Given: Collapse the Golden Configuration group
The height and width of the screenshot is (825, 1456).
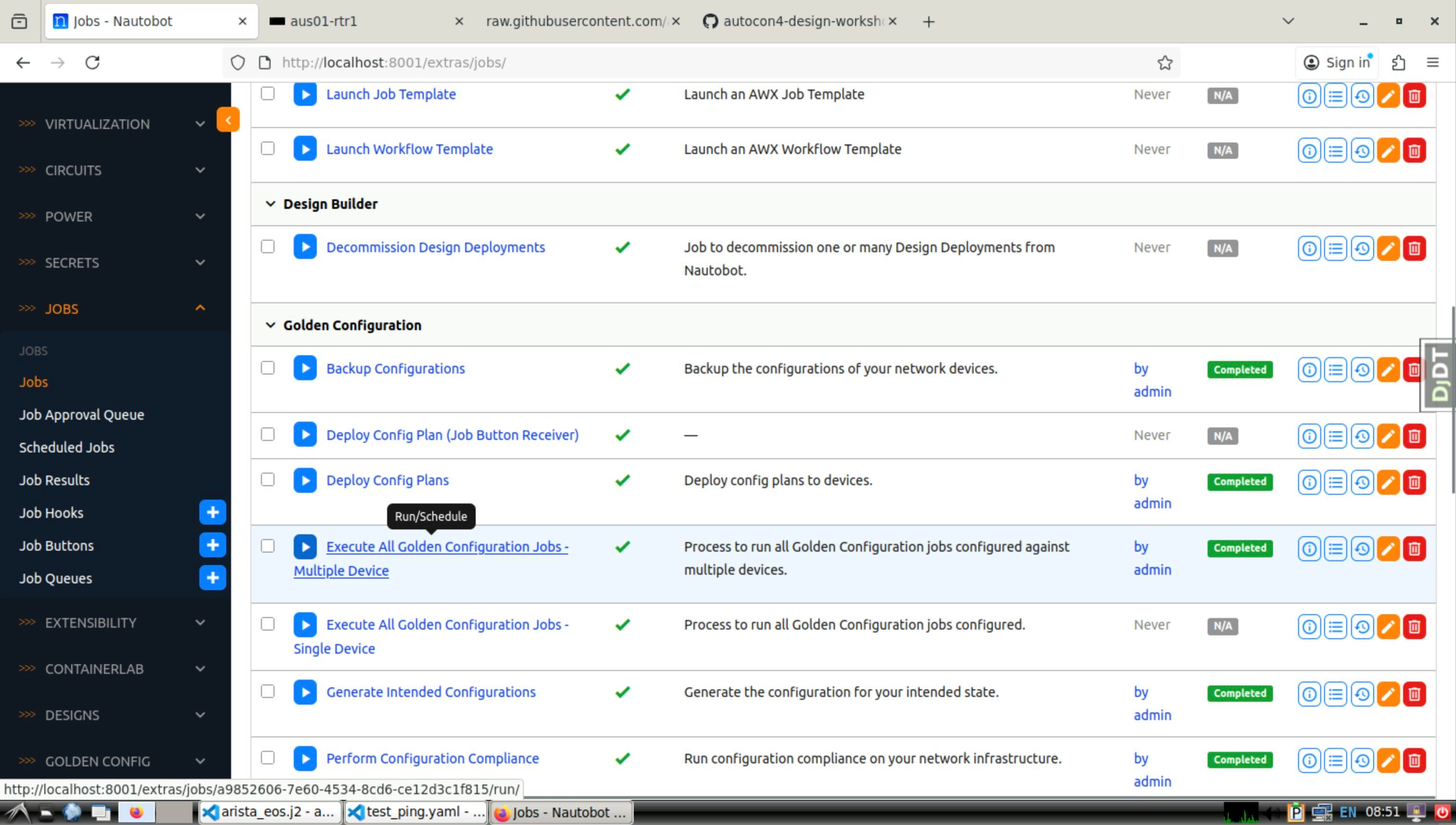Looking at the screenshot, I should [x=270, y=325].
